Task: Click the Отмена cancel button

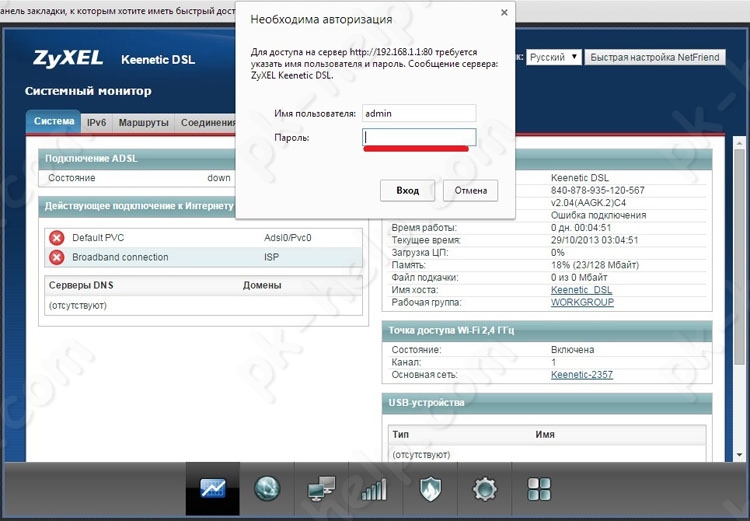Action: click(x=471, y=190)
